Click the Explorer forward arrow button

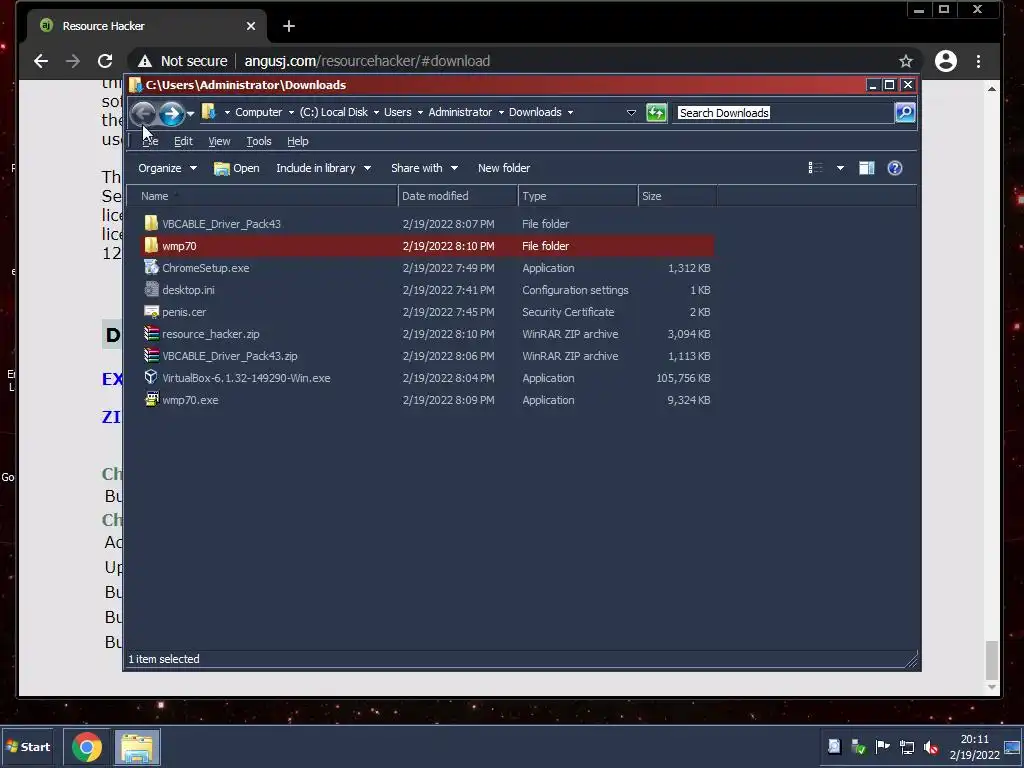tap(172, 114)
